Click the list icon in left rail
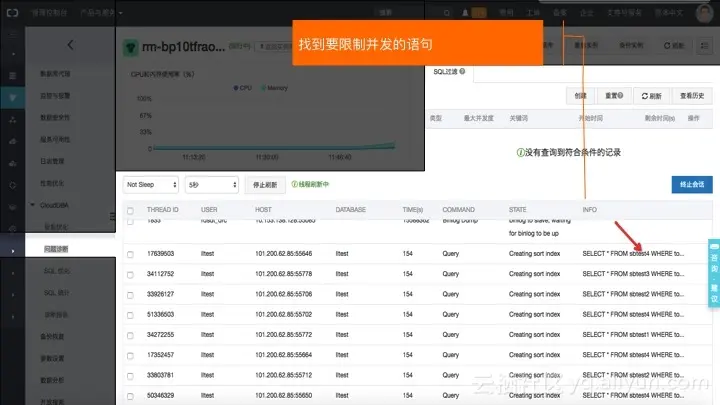Image resolution: width=720 pixels, height=405 pixels. point(12,76)
